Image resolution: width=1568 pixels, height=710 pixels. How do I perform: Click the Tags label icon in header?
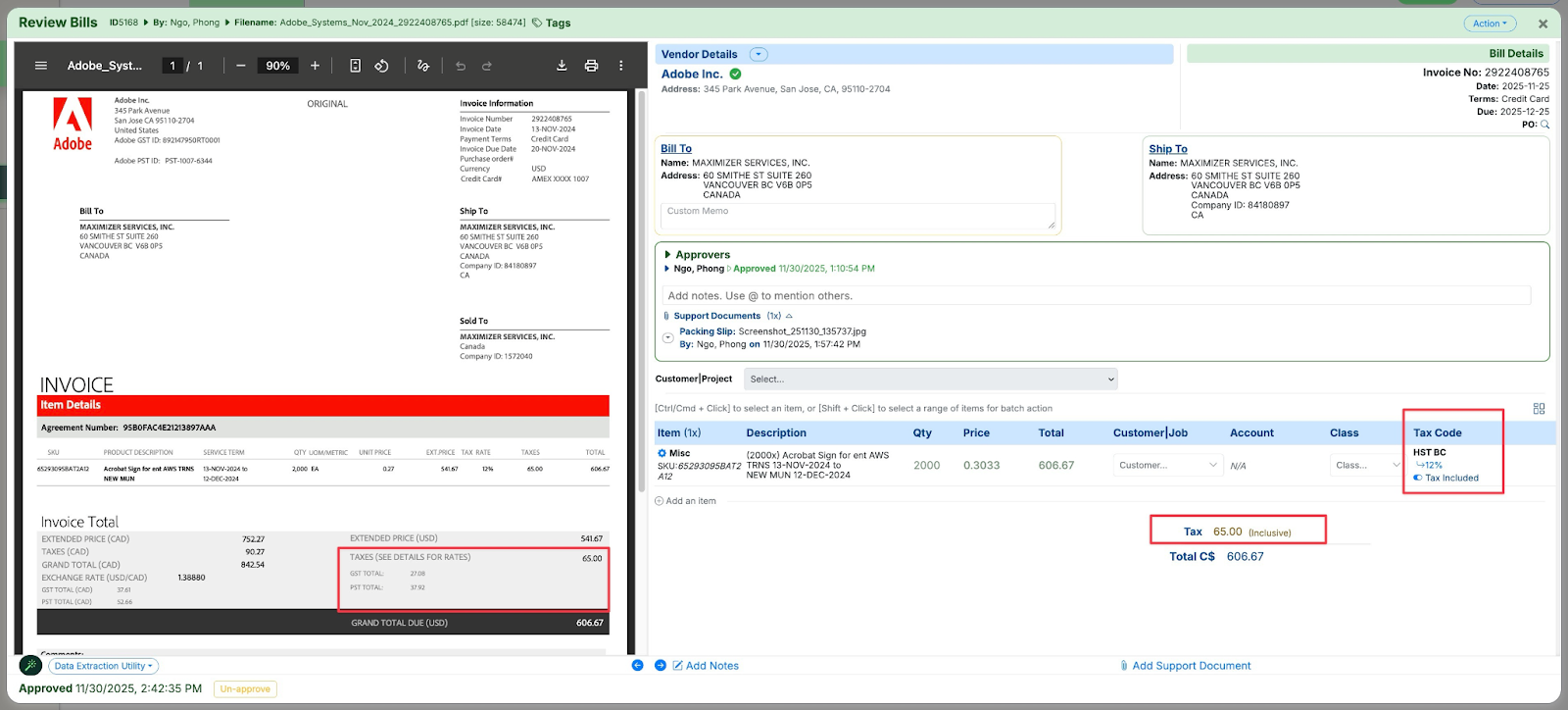[x=537, y=23]
